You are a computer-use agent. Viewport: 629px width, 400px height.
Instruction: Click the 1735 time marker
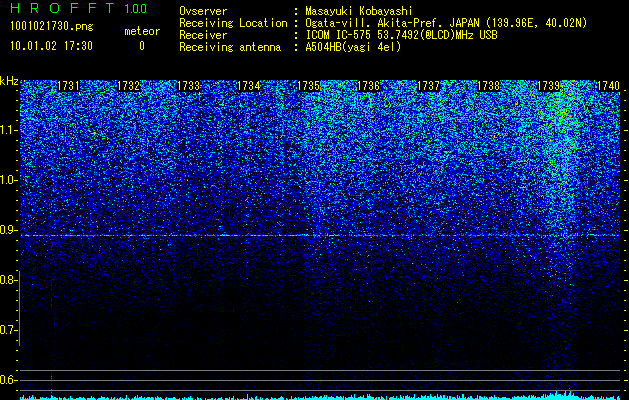point(308,86)
